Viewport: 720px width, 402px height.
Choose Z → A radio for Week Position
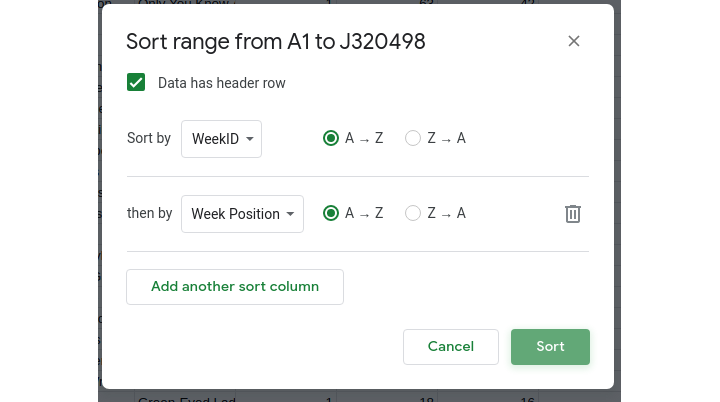tap(413, 213)
